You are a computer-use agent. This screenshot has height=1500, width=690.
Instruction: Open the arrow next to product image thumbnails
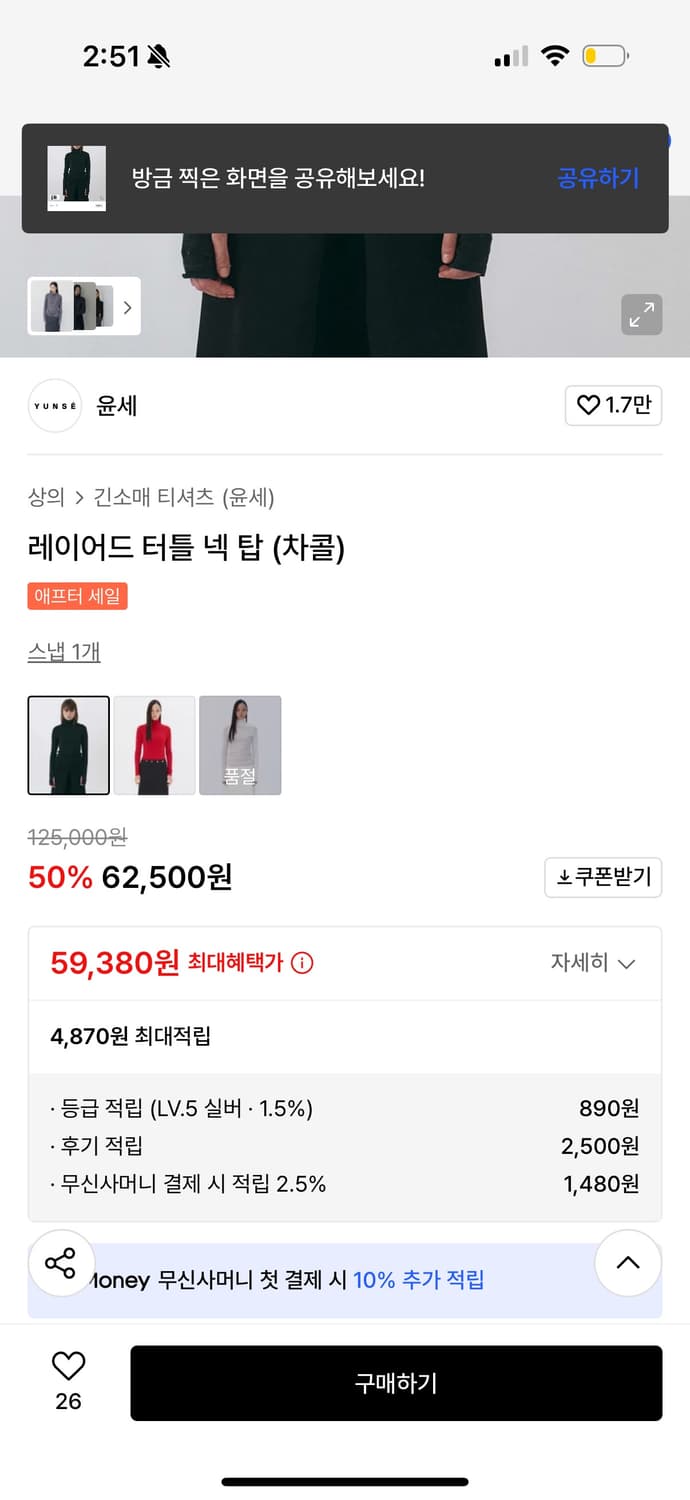click(127, 307)
